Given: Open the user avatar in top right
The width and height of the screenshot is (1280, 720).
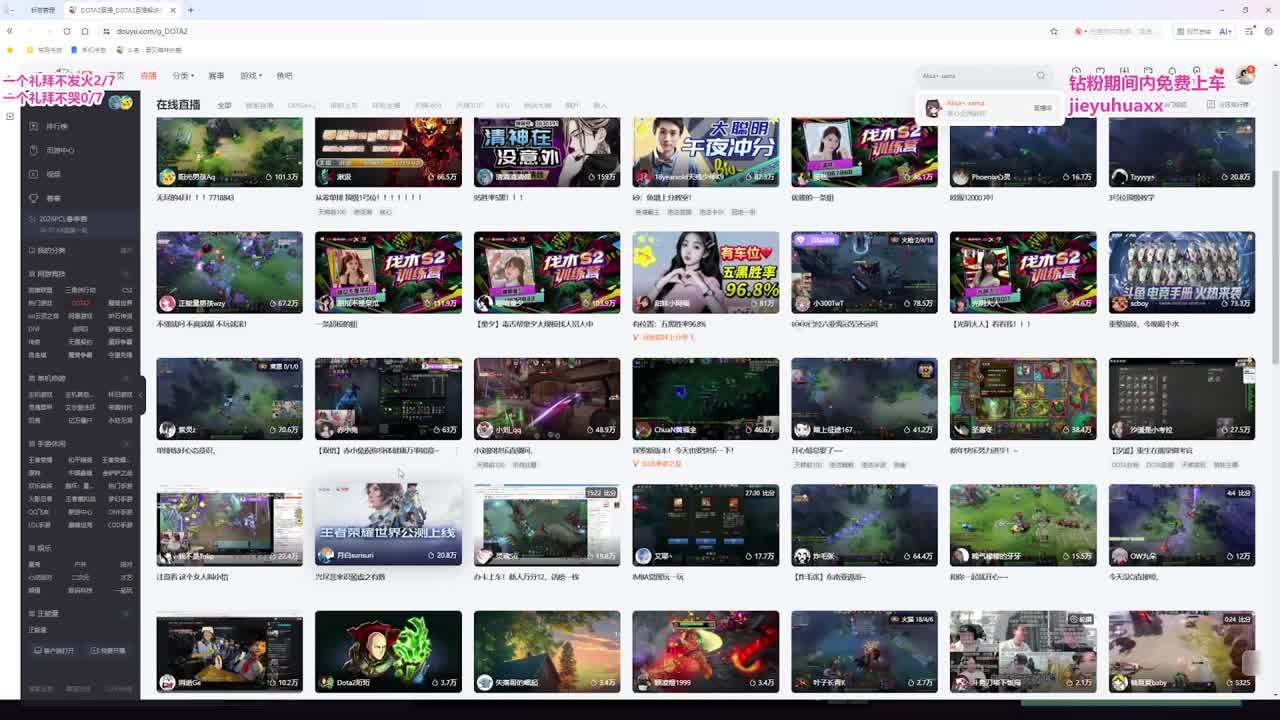Looking at the screenshot, I should (1245, 76).
